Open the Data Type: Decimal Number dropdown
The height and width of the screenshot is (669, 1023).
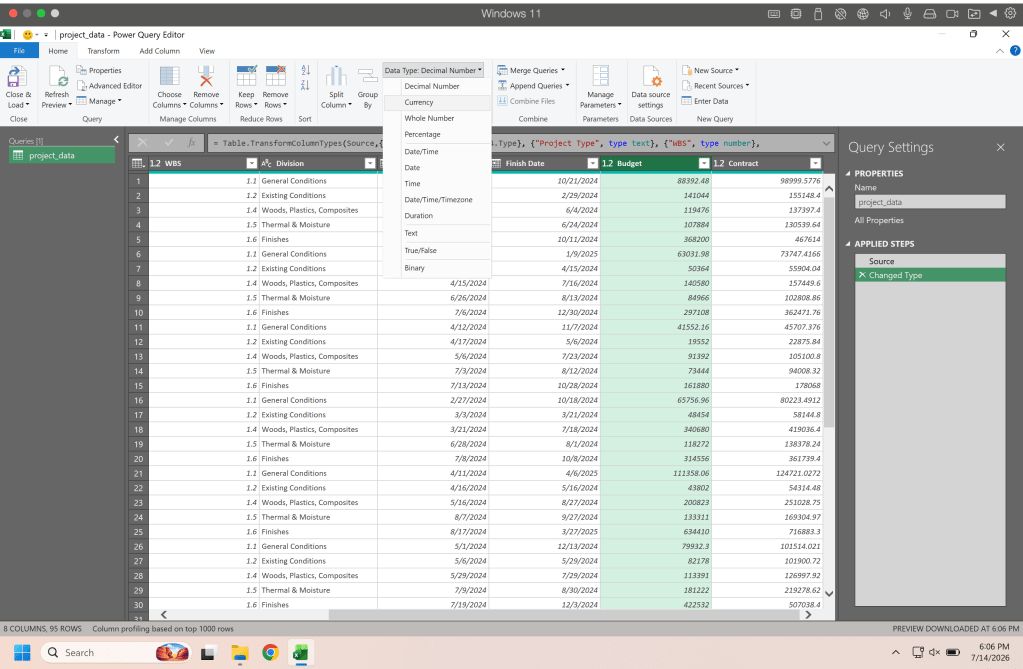click(x=433, y=70)
